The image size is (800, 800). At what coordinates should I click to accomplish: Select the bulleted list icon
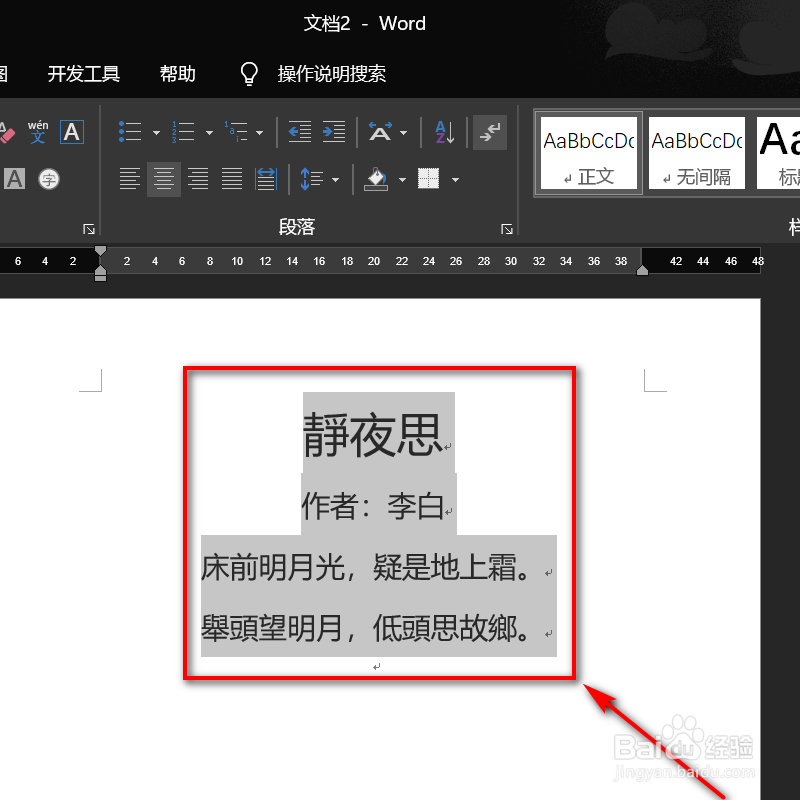[x=129, y=131]
